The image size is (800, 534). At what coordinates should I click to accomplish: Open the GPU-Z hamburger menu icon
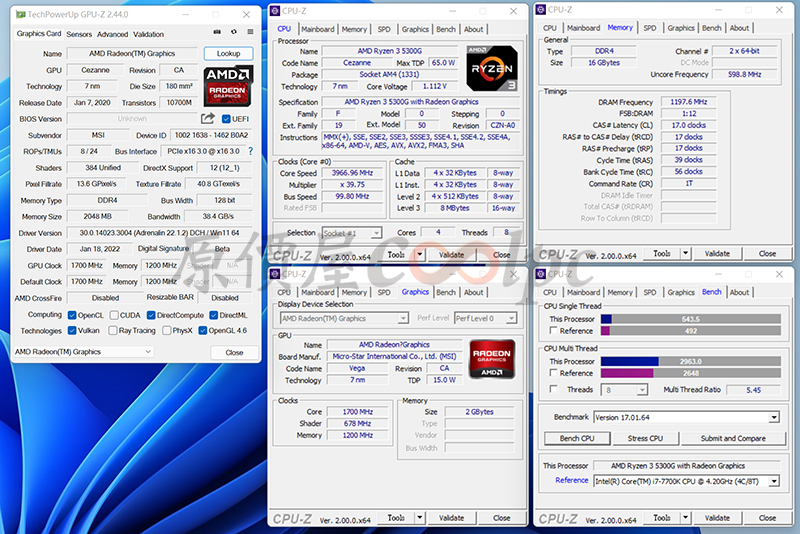pyautogui.click(x=250, y=32)
